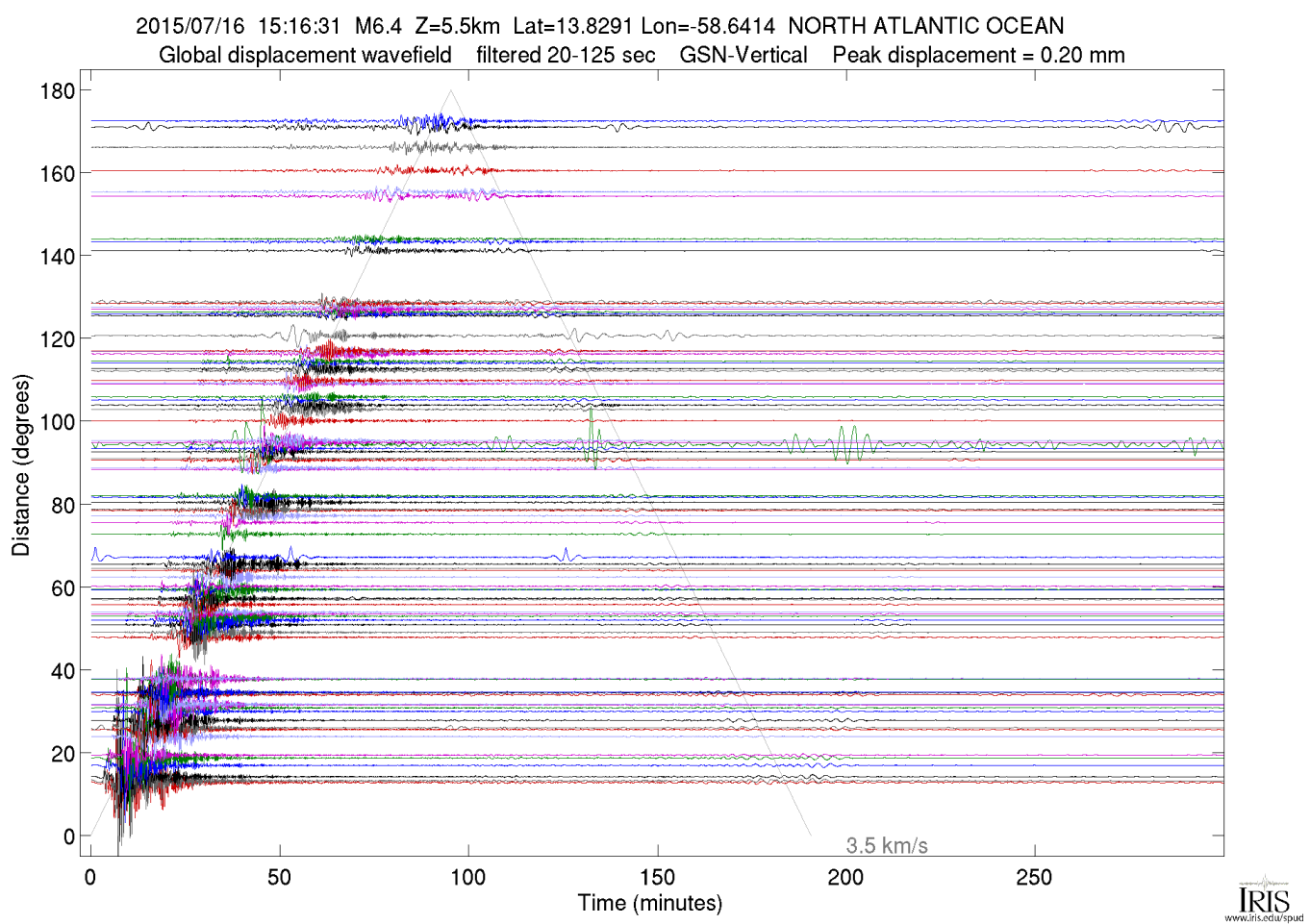This screenshot has width=1310, height=924.
Task: Select the Peak displacement = 0.20 mm text
Action: (978, 56)
